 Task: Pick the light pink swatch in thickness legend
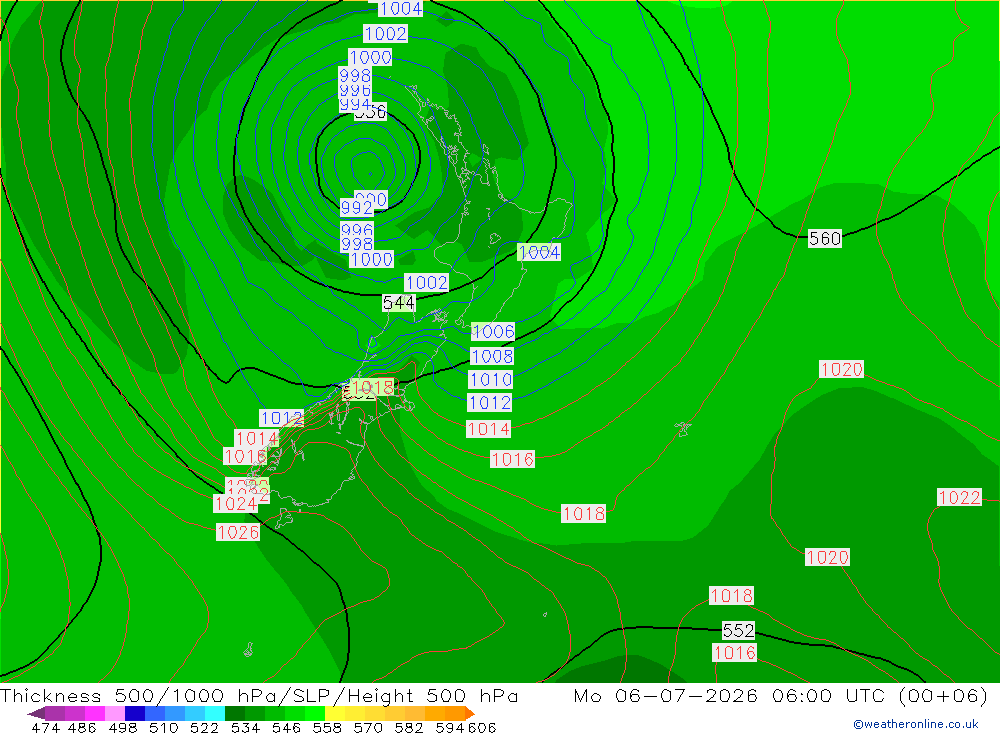coord(115,713)
